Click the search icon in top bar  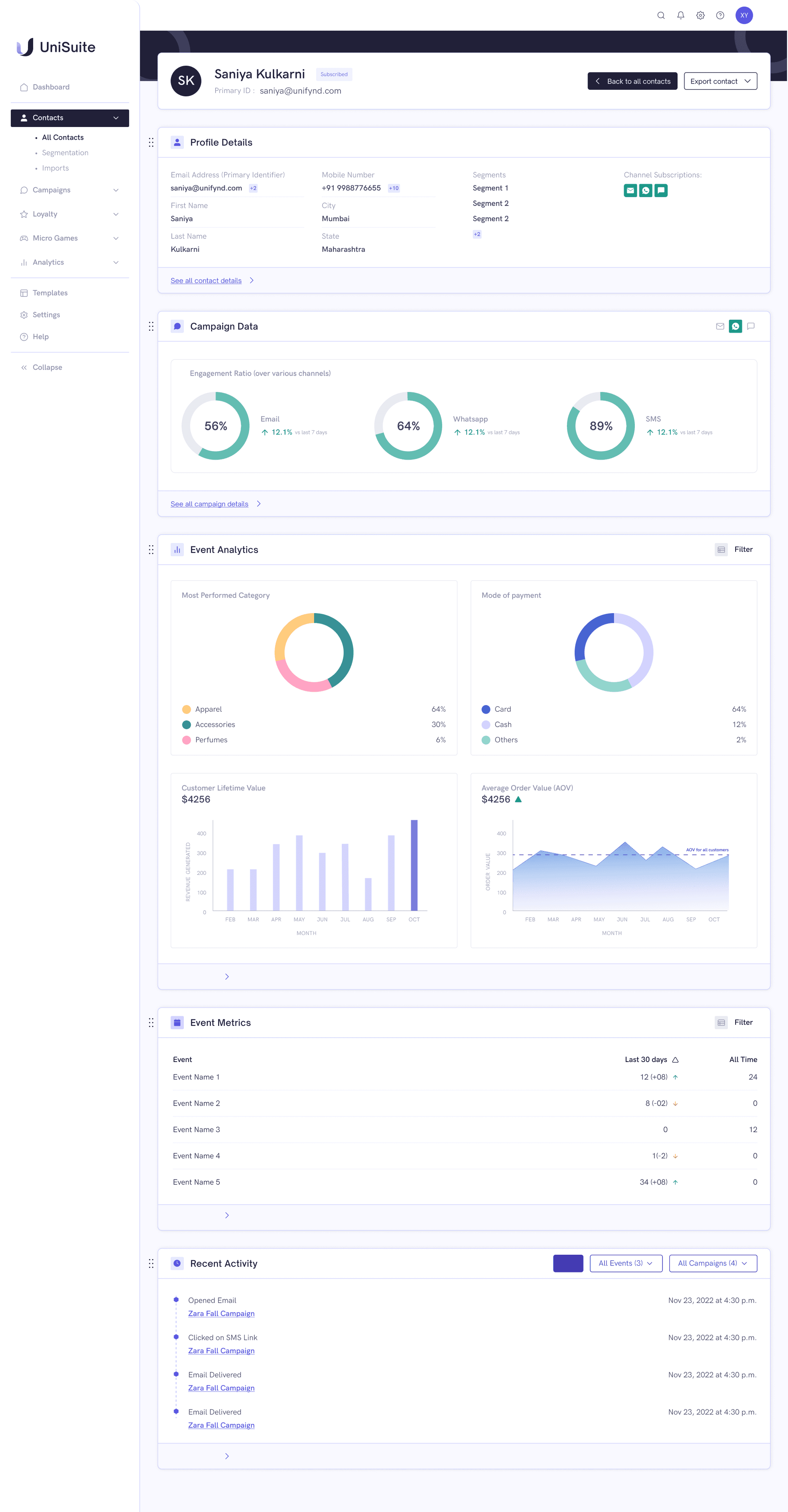[x=661, y=16]
